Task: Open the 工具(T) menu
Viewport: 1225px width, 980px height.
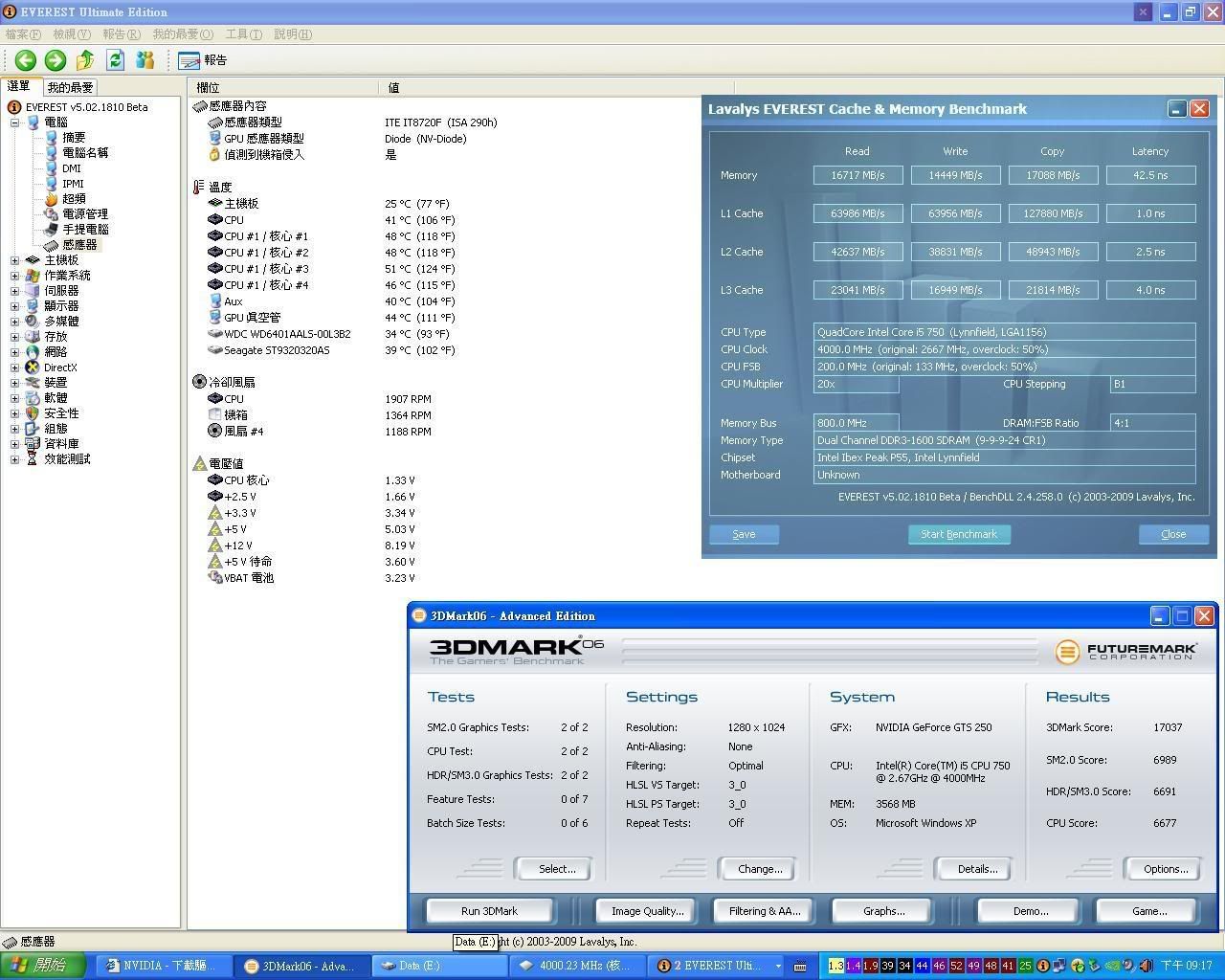Action: (x=242, y=34)
